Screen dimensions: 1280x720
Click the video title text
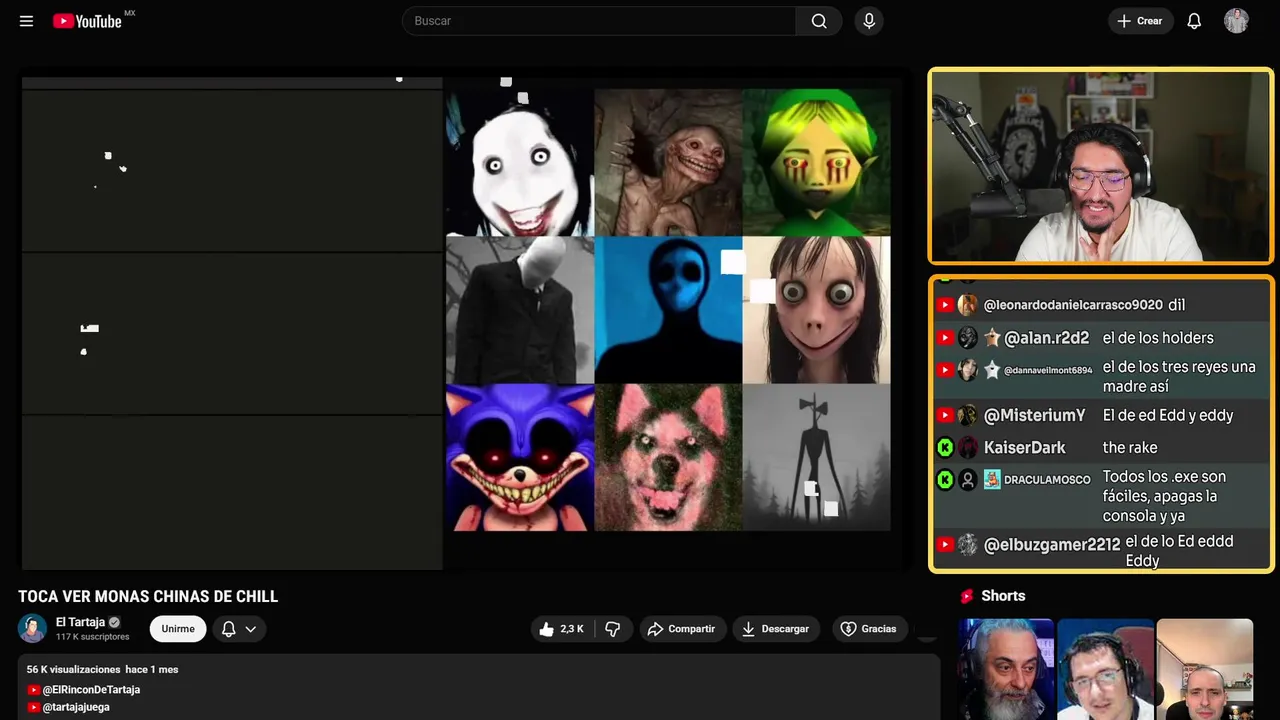[148, 596]
